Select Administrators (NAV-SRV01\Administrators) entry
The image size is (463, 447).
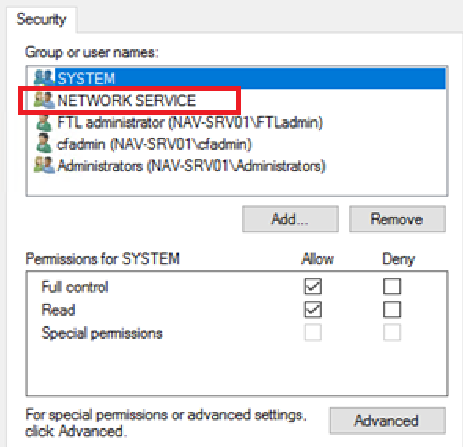[x=191, y=166]
